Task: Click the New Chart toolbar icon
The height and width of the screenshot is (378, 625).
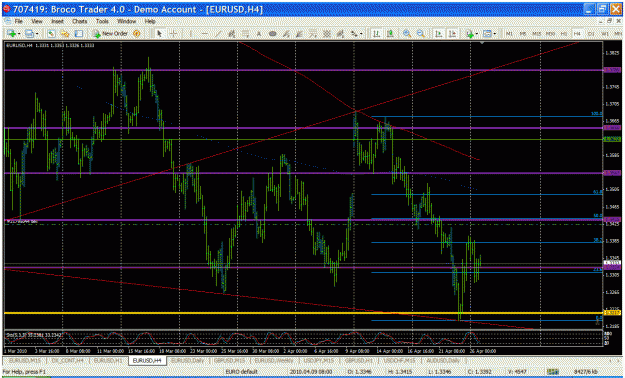Action: (x=10, y=34)
